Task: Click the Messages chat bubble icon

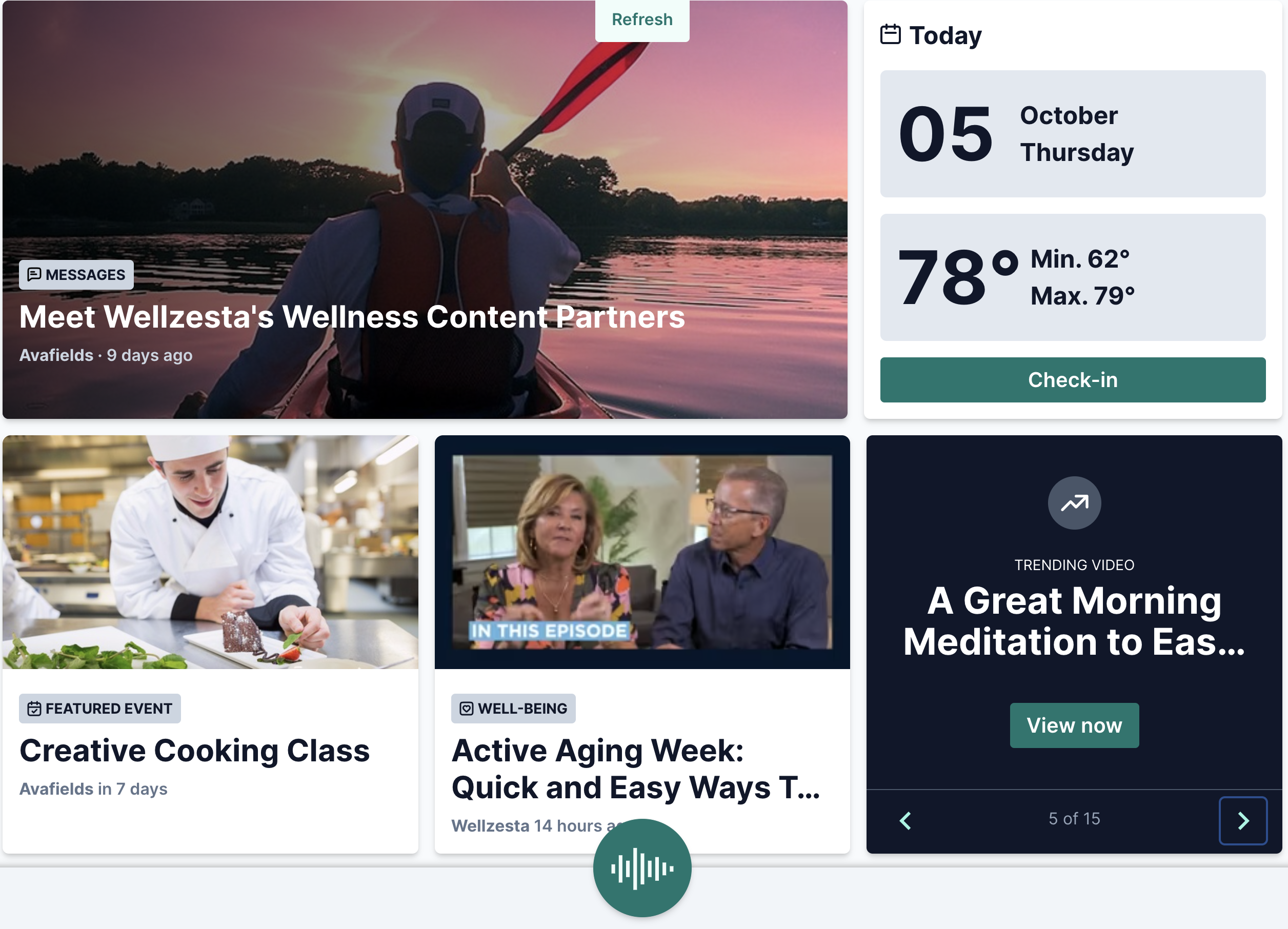Action: click(34, 275)
